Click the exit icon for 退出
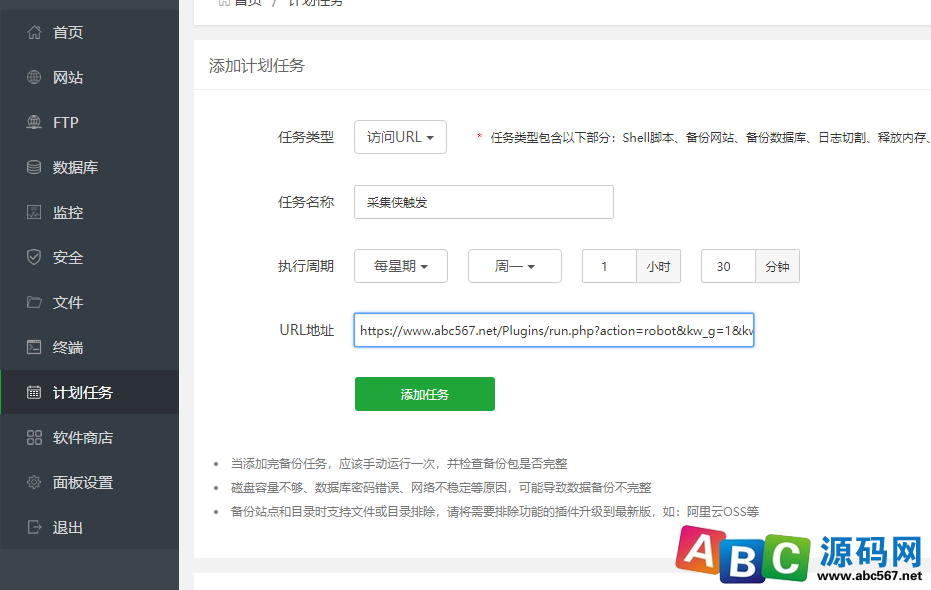931x590 pixels. click(x=34, y=528)
